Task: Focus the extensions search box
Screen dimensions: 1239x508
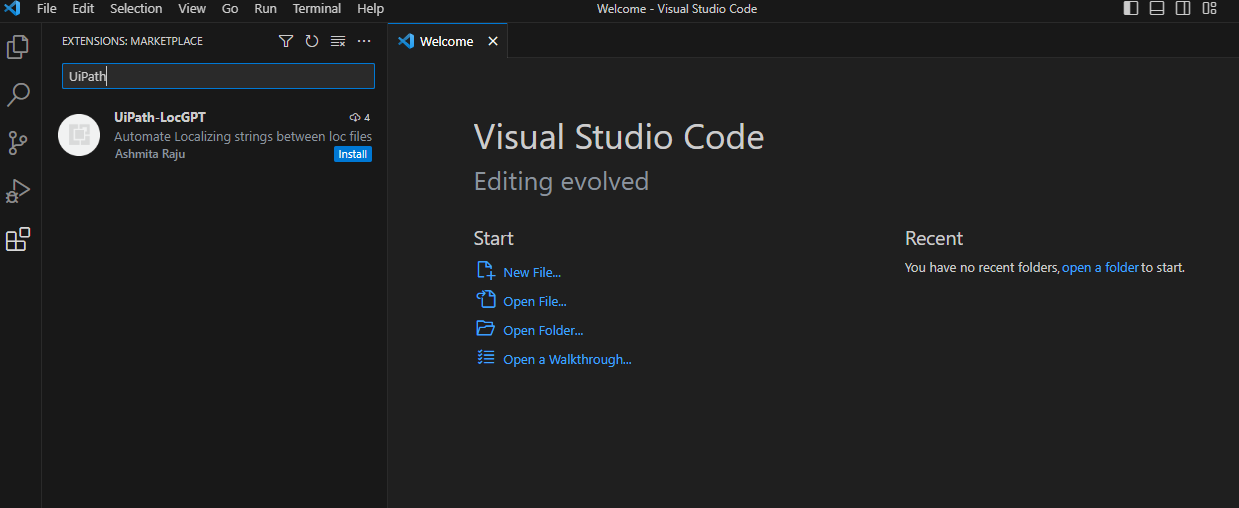Action: pos(218,77)
